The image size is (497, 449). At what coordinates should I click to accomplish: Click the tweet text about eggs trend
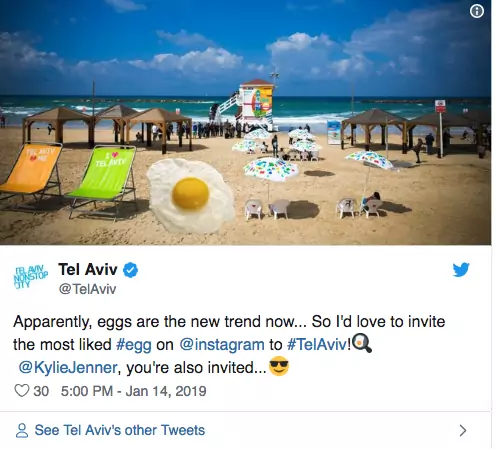[229, 345]
